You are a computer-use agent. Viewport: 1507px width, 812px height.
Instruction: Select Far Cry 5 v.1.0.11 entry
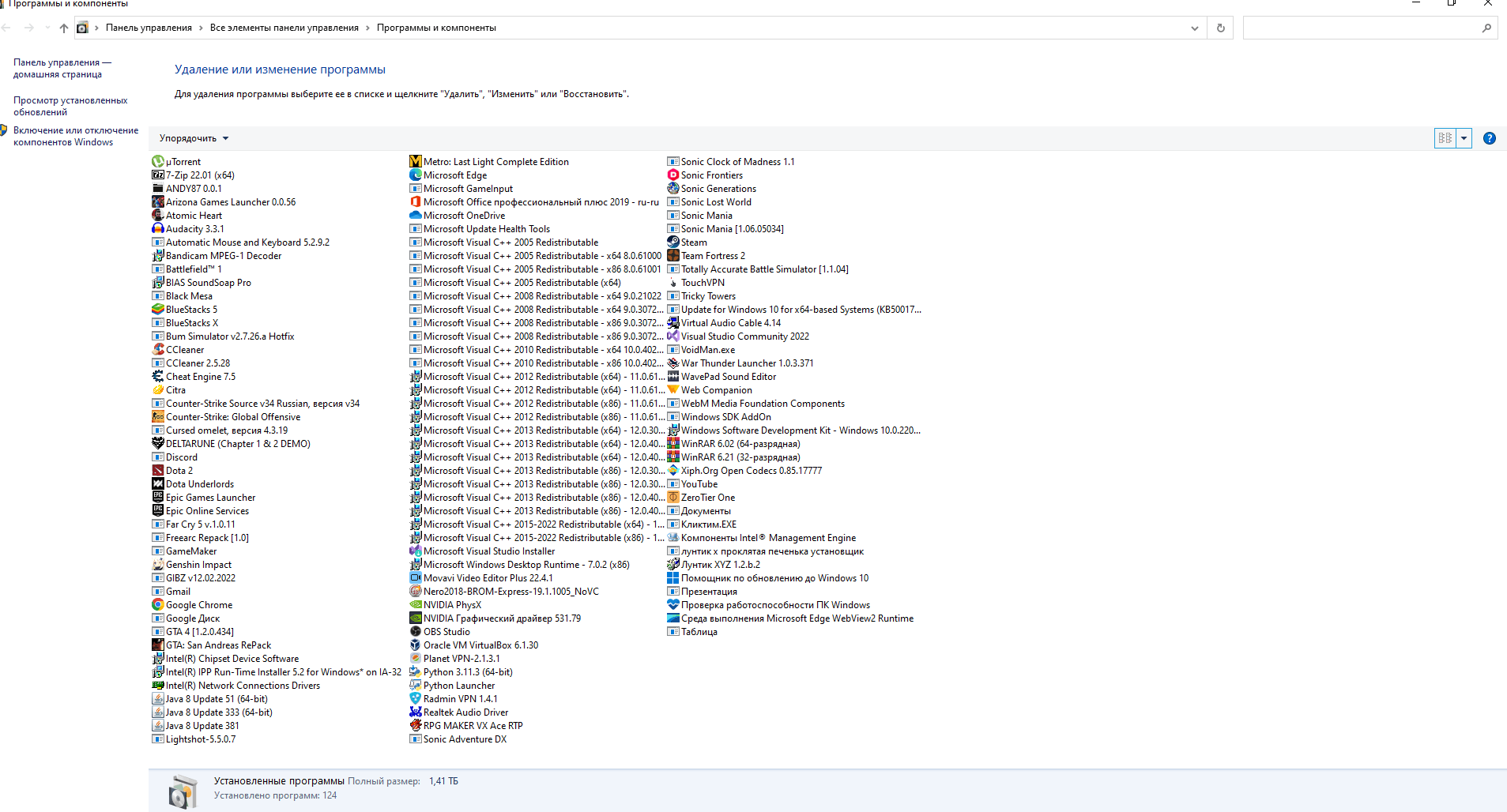pos(194,524)
